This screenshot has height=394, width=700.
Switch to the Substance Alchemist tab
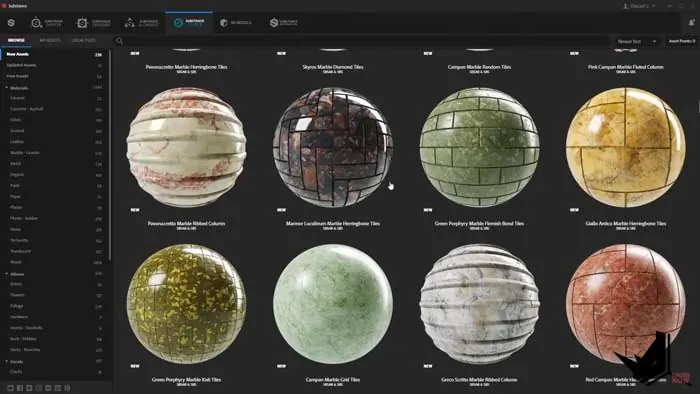coord(142,22)
